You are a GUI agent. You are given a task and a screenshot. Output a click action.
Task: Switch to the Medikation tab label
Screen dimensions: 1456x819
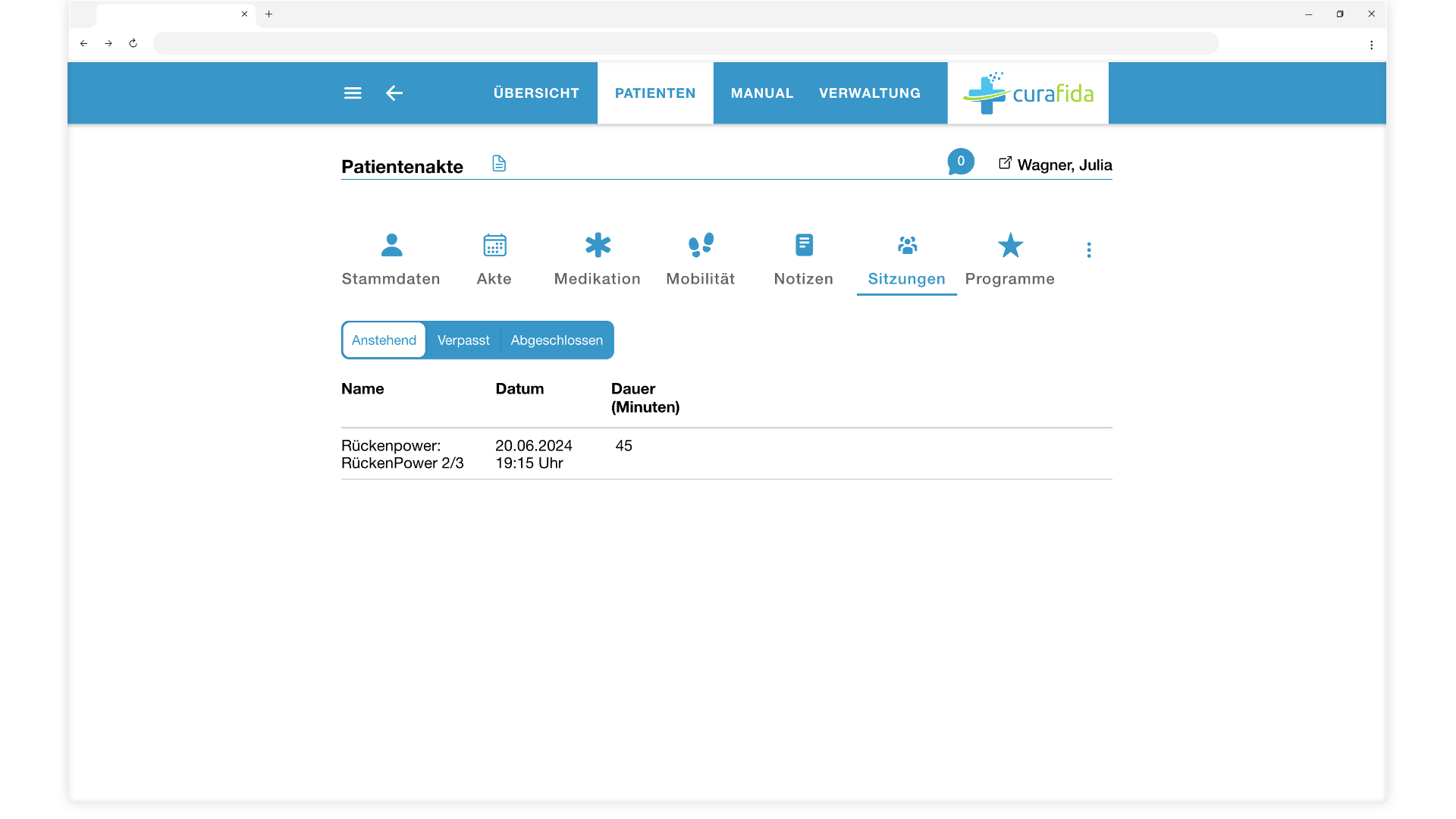point(598,279)
